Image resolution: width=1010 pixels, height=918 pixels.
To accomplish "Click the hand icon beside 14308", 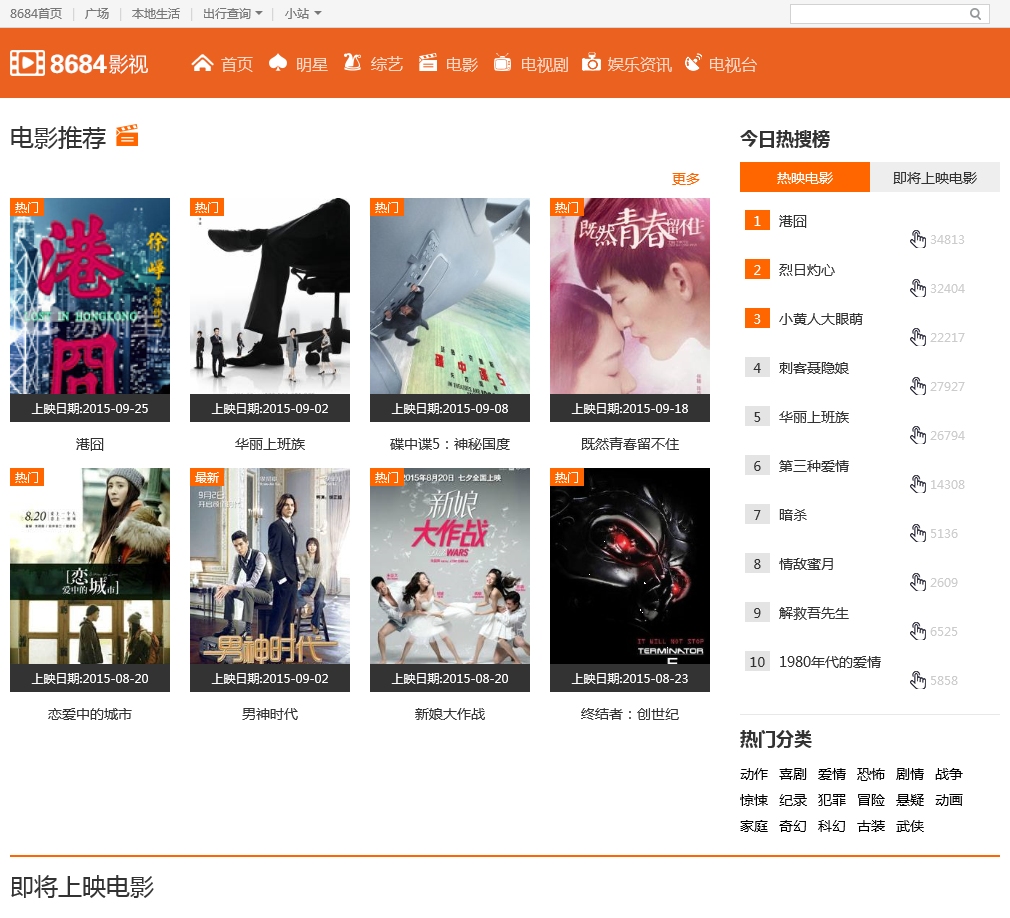I will tap(918, 484).
